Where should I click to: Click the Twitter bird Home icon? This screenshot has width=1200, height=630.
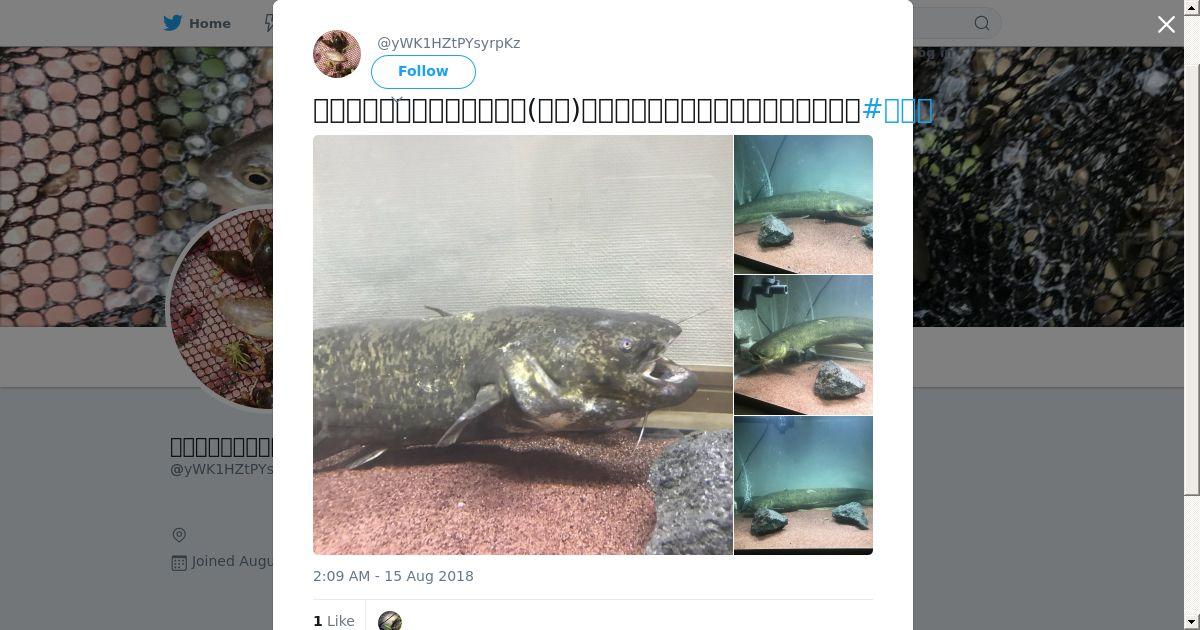pos(173,23)
